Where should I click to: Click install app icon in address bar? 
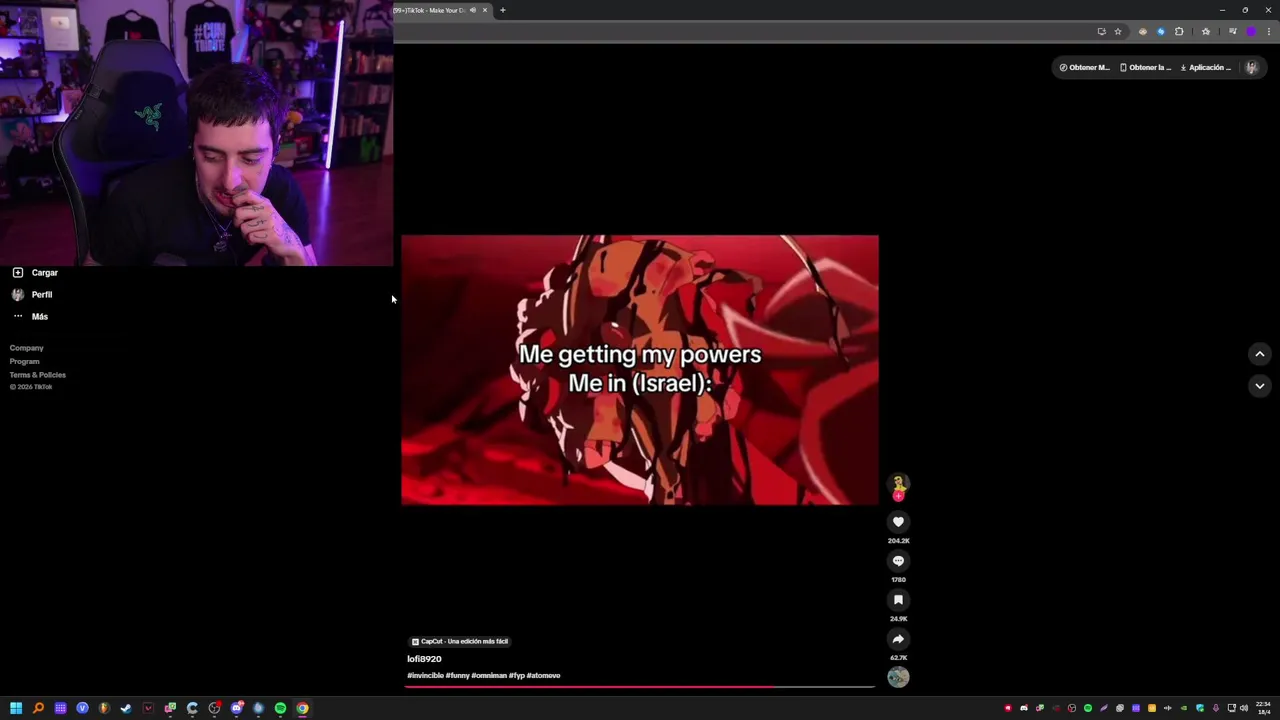pyautogui.click(x=1101, y=31)
